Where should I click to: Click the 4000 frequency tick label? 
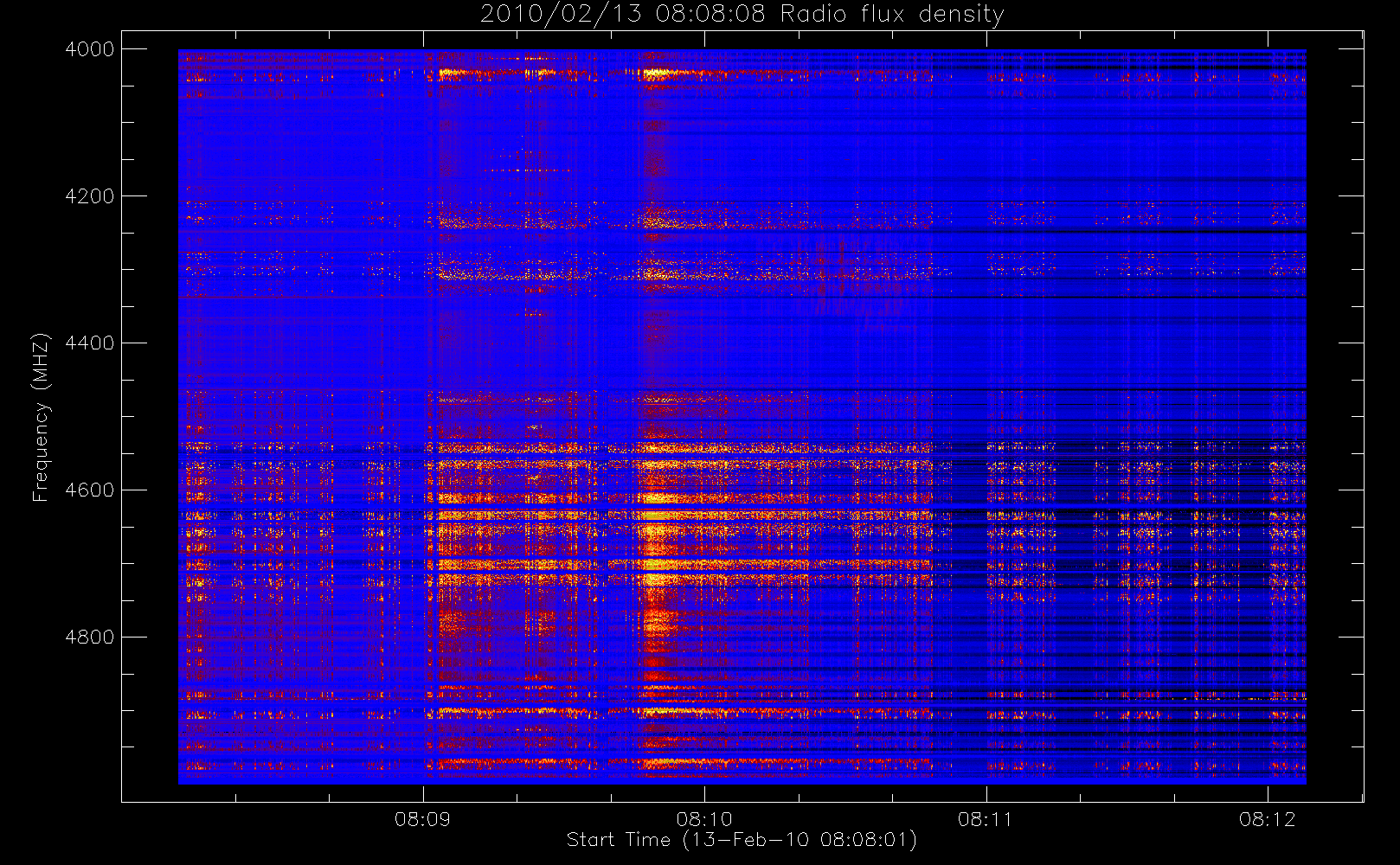[x=90, y=49]
